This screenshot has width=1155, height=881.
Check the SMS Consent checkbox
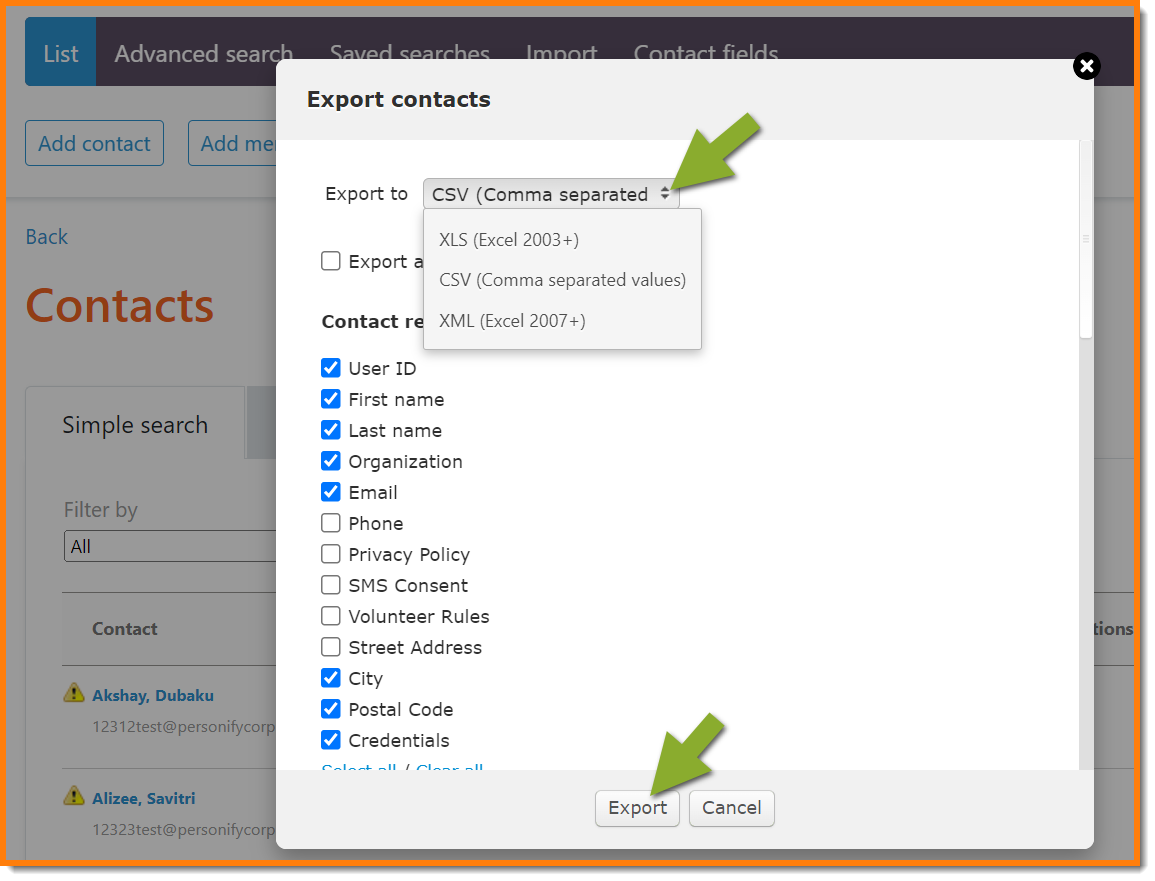331,584
